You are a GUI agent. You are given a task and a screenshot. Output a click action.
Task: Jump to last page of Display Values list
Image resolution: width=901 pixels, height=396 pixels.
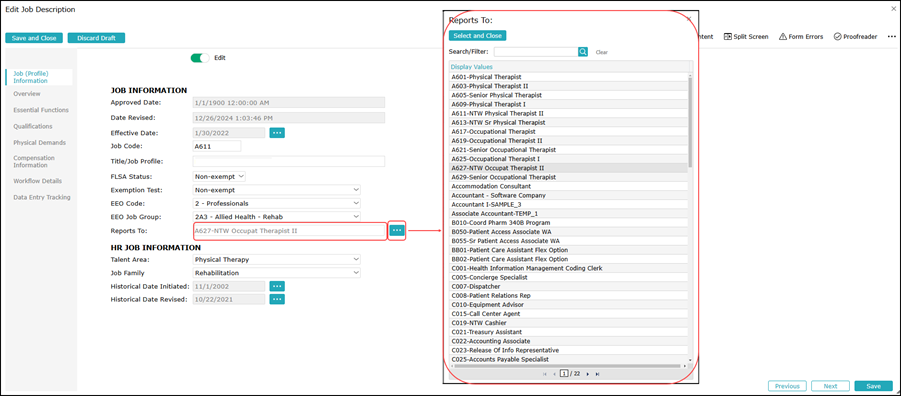(598, 374)
